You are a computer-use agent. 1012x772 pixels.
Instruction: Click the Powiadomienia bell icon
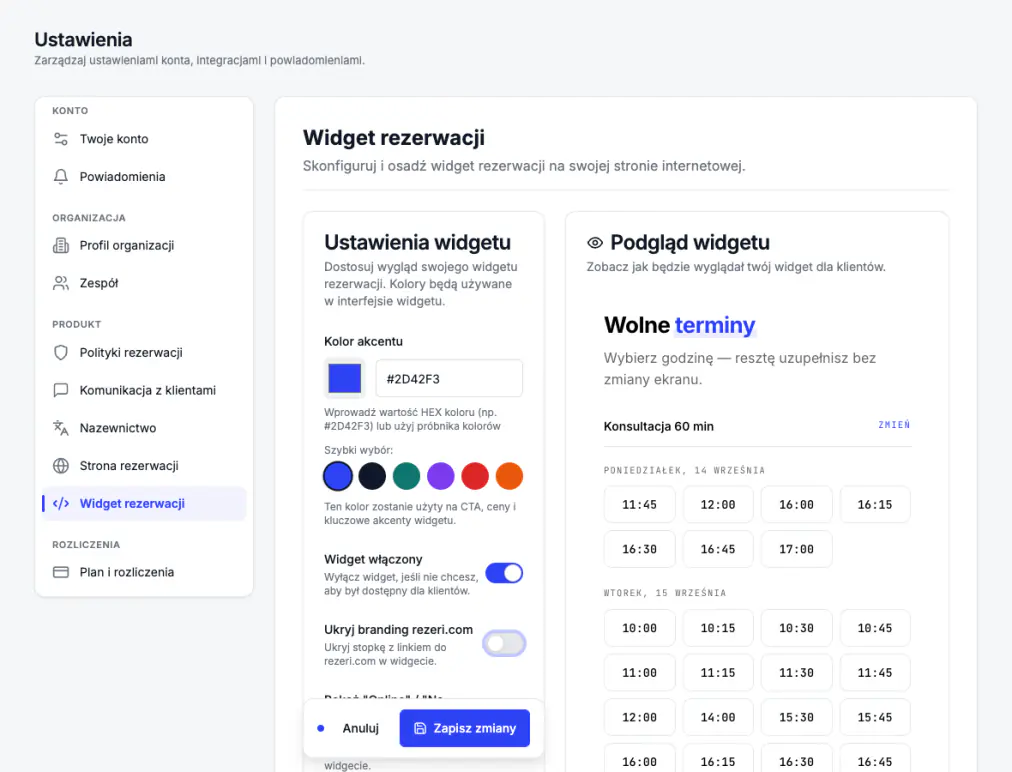[x=61, y=176]
